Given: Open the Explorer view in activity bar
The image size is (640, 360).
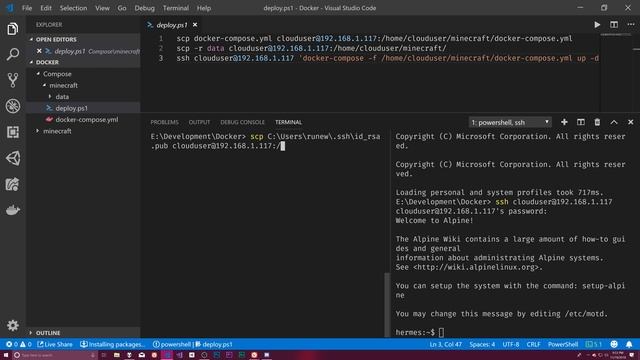Looking at the screenshot, I should (13, 29).
